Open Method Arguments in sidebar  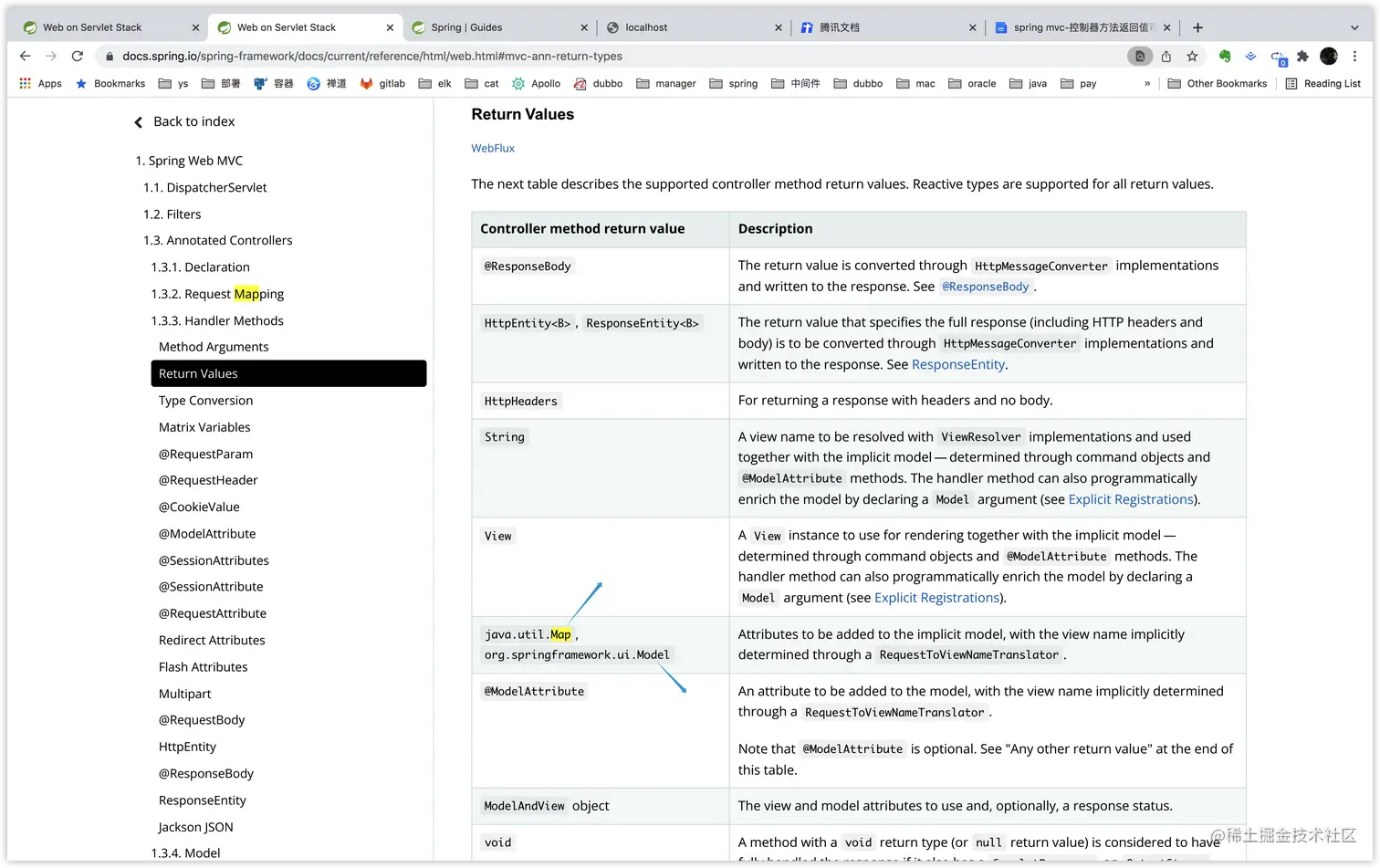coord(214,347)
